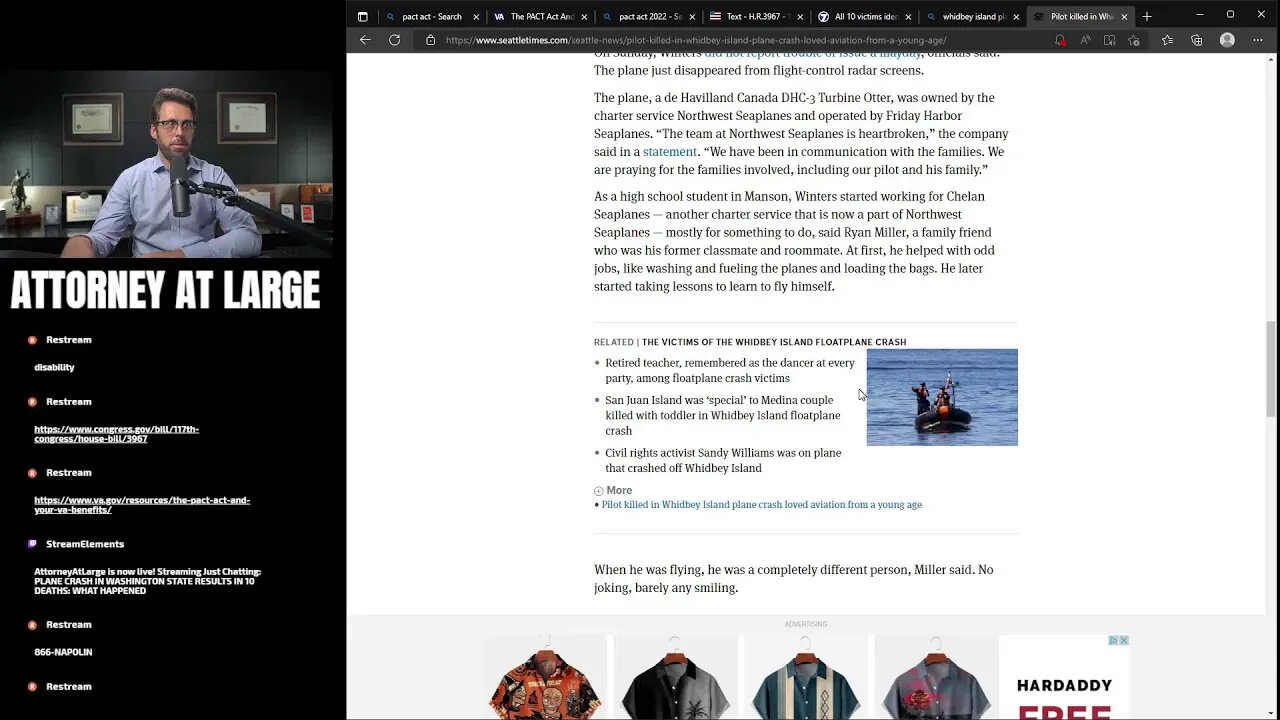This screenshot has height=720, width=1280.
Task: Open the Favorites list icon
Action: pyautogui.click(x=1167, y=40)
